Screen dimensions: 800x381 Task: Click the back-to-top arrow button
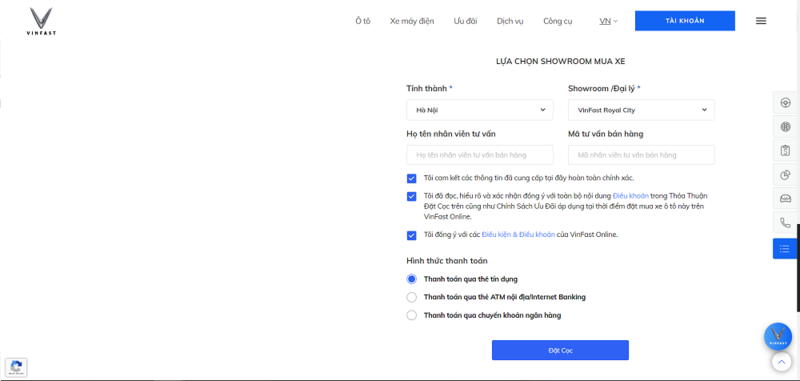point(781,362)
